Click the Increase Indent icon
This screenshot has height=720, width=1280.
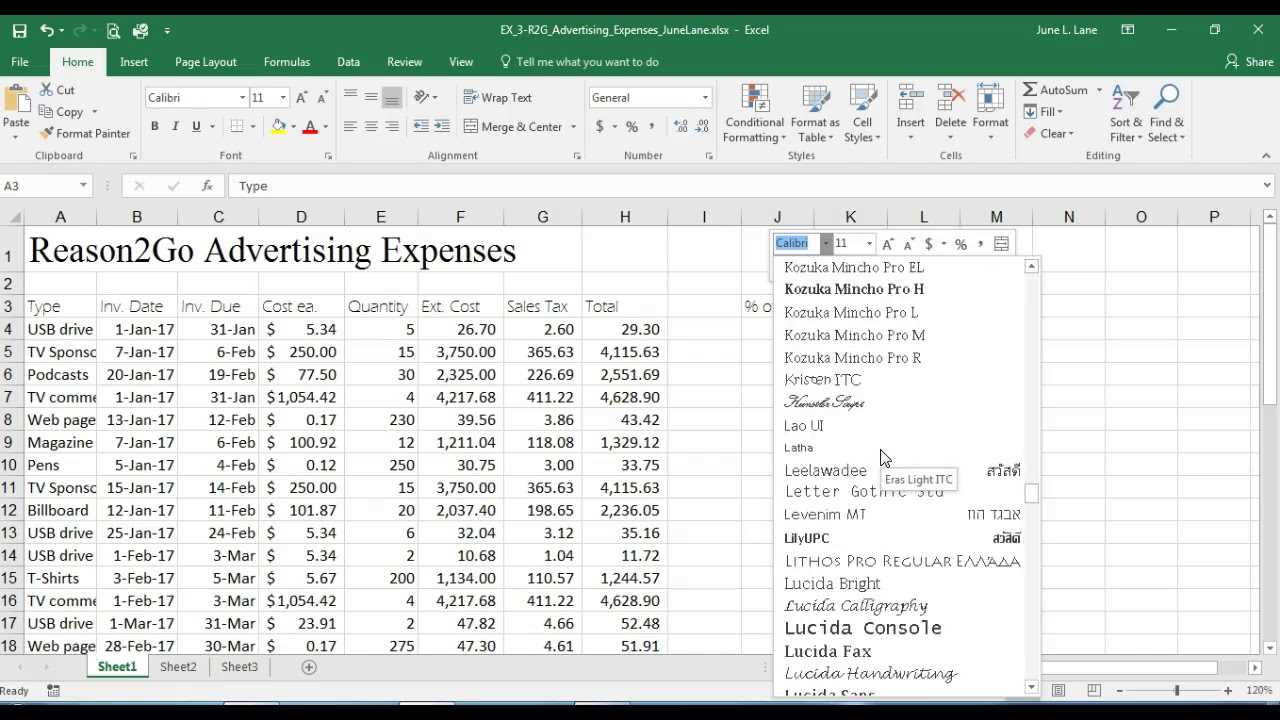pyautogui.click(x=443, y=127)
